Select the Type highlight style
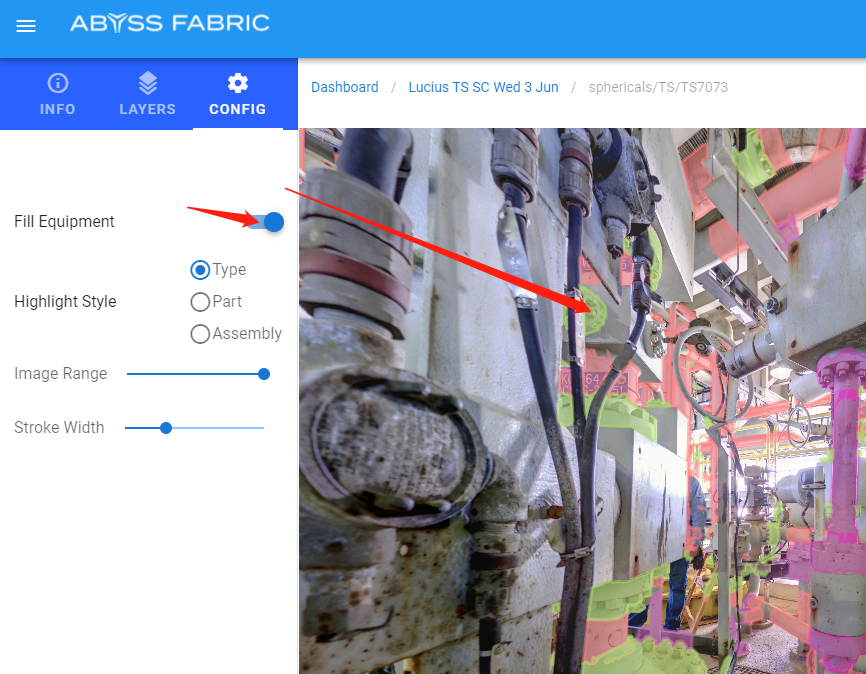866x674 pixels. (200, 270)
